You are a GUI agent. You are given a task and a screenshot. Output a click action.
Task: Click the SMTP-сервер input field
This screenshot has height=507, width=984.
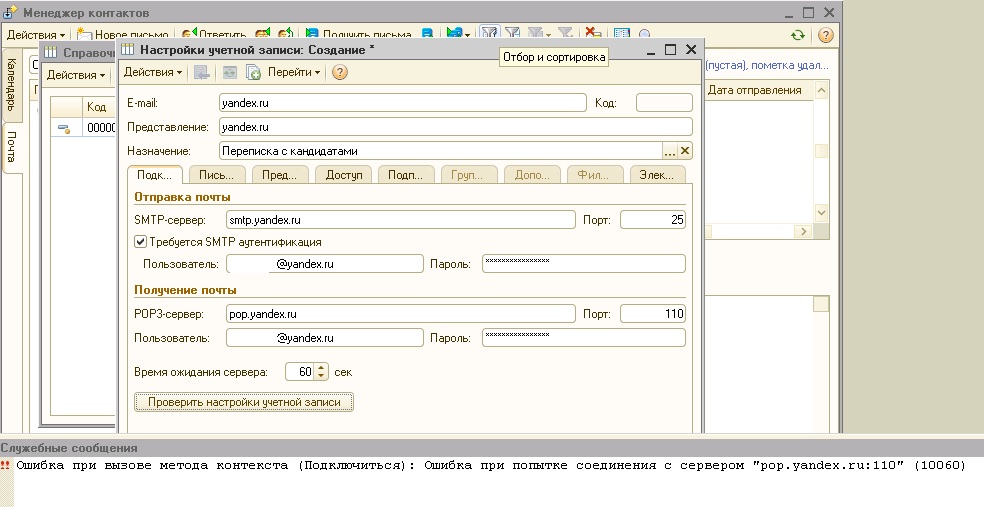coord(400,220)
